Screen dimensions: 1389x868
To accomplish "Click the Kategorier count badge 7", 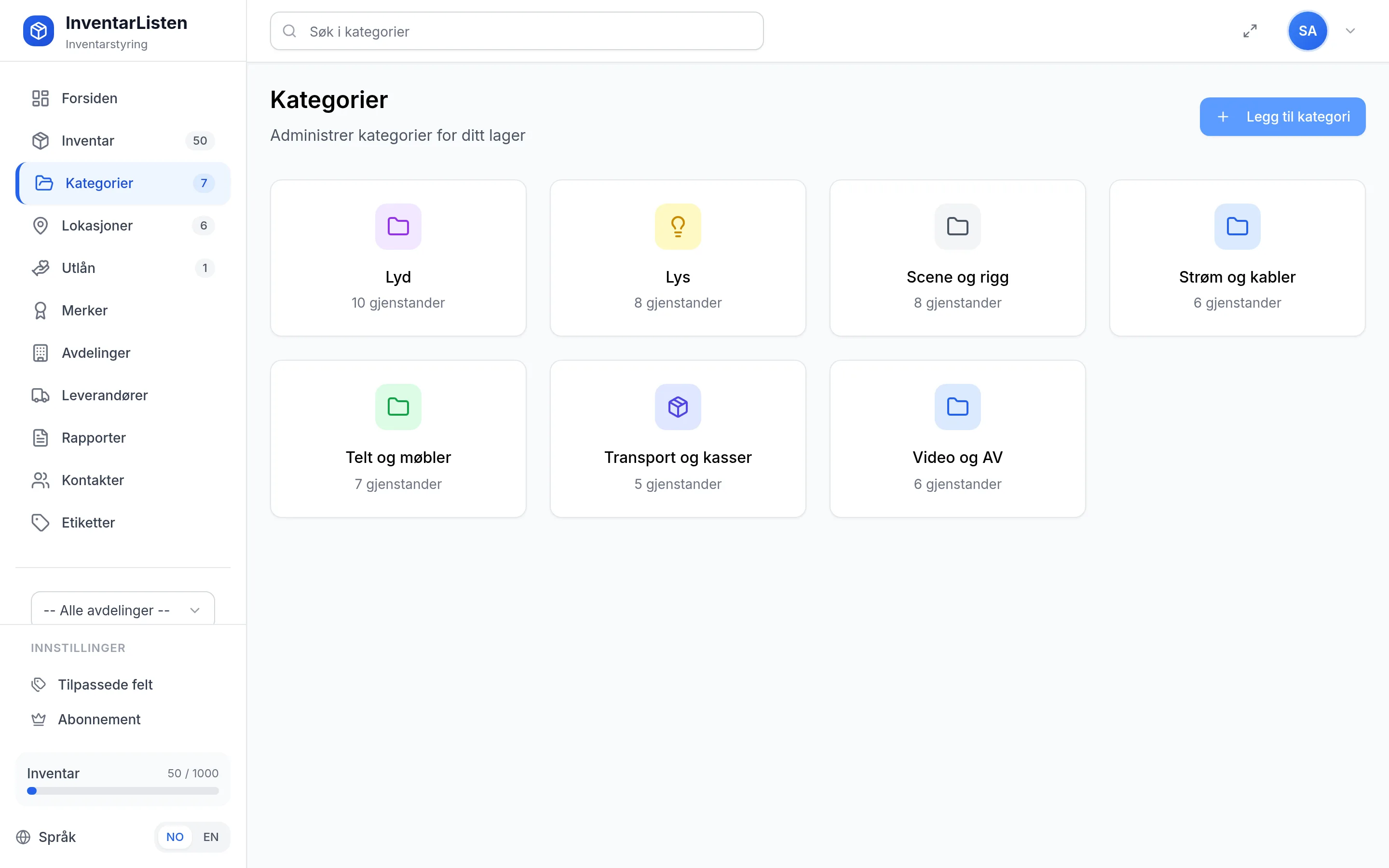I will pos(204,183).
